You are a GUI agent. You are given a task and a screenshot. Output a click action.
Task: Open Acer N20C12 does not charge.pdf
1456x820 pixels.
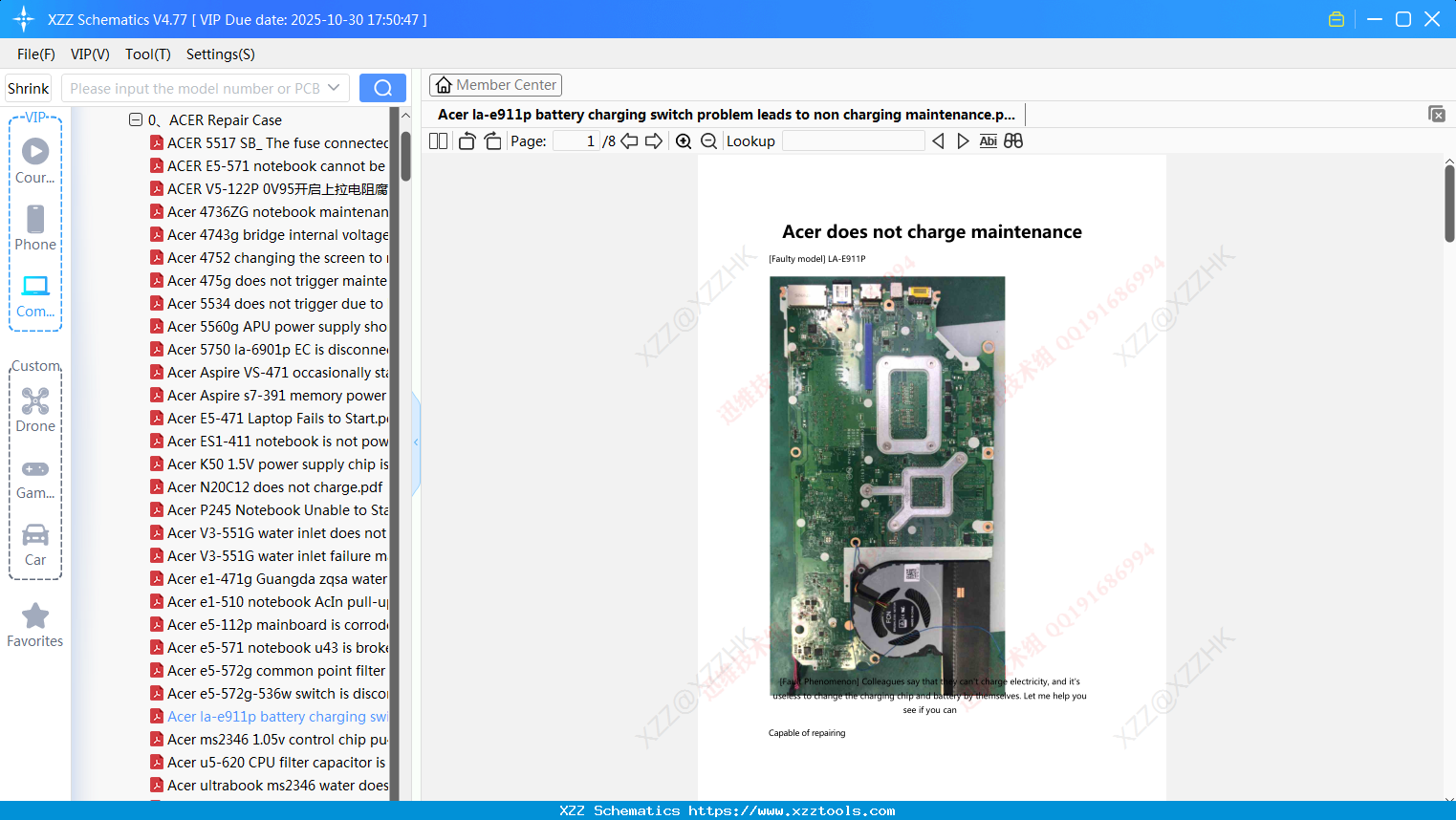point(267,487)
